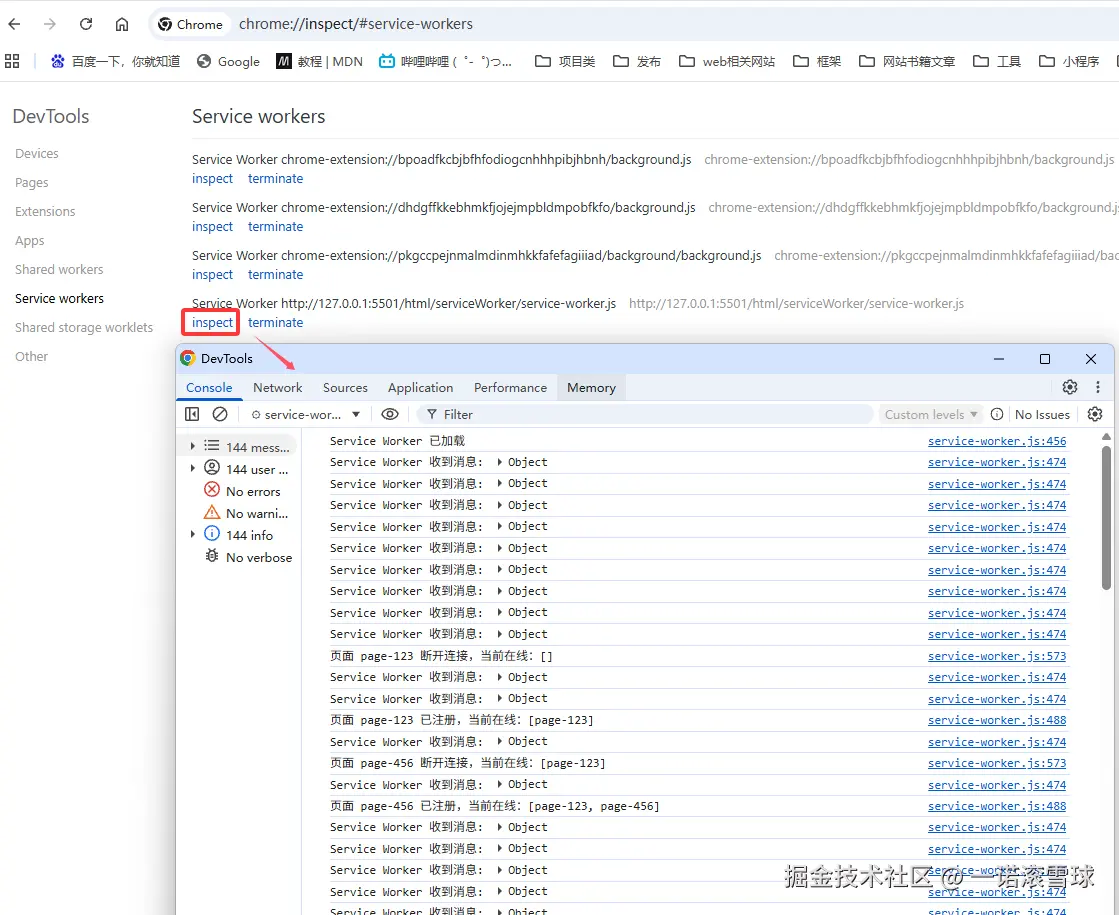The width and height of the screenshot is (1119, 915).
Task: Terminate the bpoadfkcbjbfhfodiogcnhhhpibjhbnh extension worker
Action: 275,178
